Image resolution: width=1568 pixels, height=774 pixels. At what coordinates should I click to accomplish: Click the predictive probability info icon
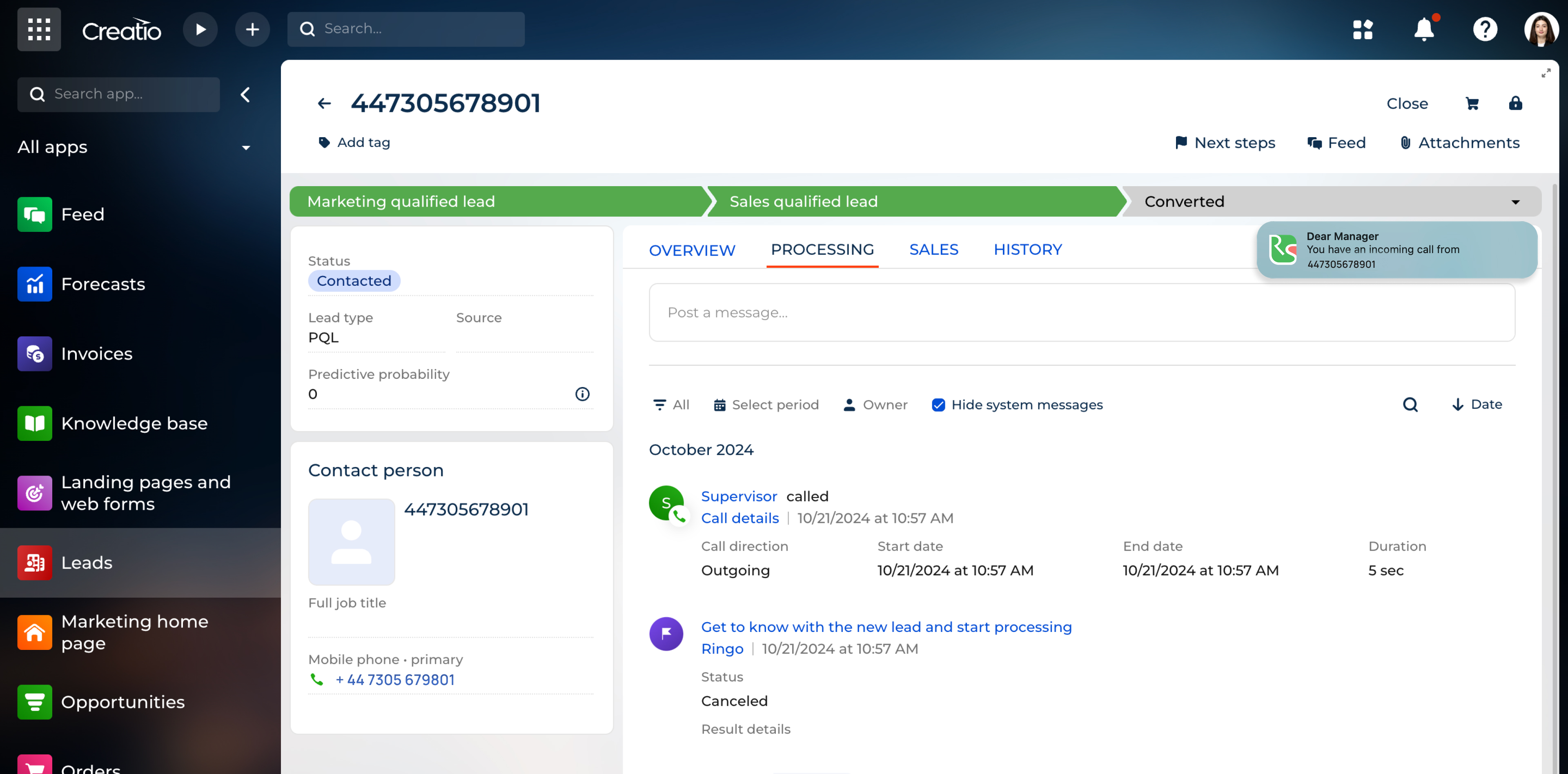tap(582, 394)
